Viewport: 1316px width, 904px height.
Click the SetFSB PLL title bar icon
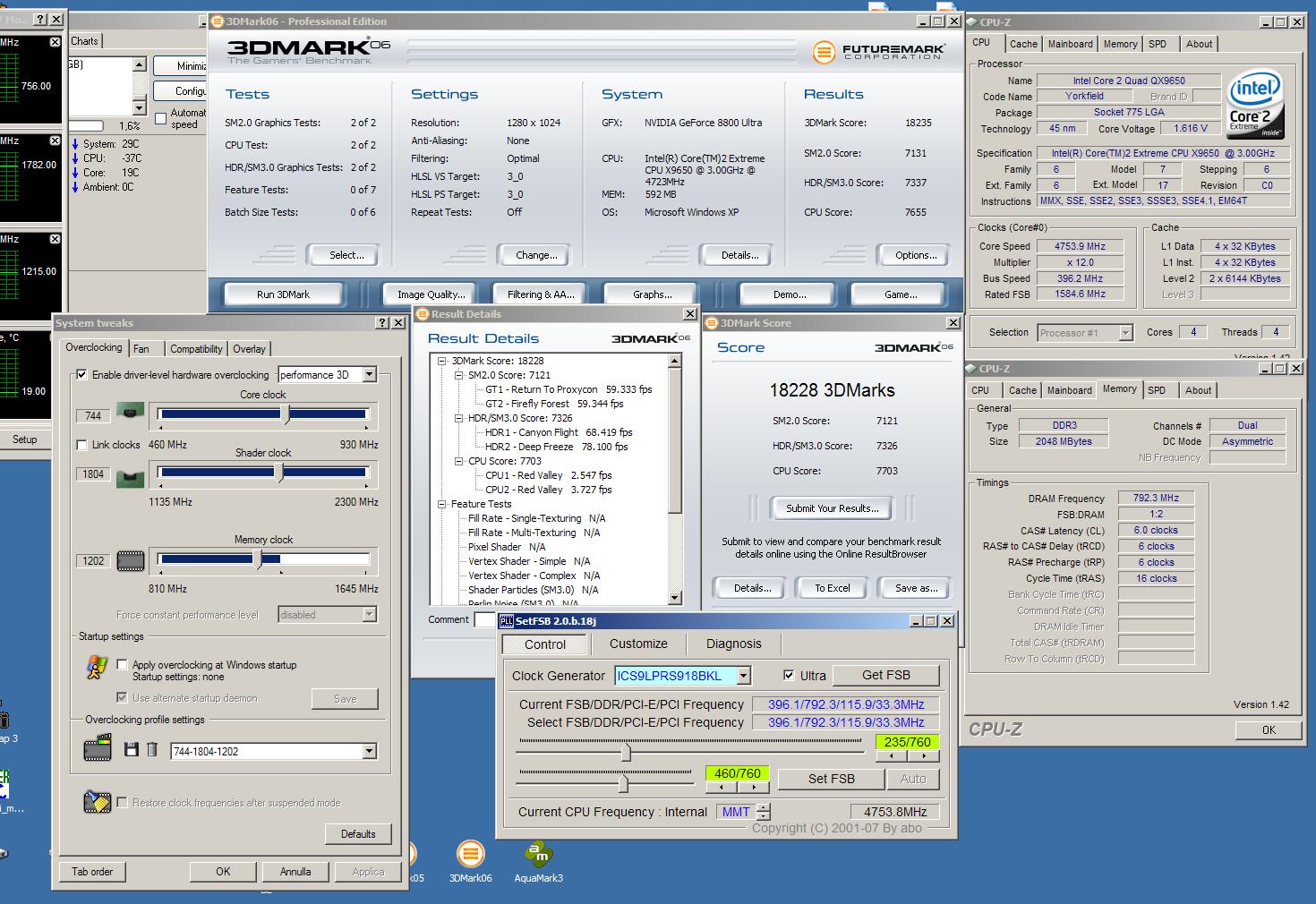[507, 621]
